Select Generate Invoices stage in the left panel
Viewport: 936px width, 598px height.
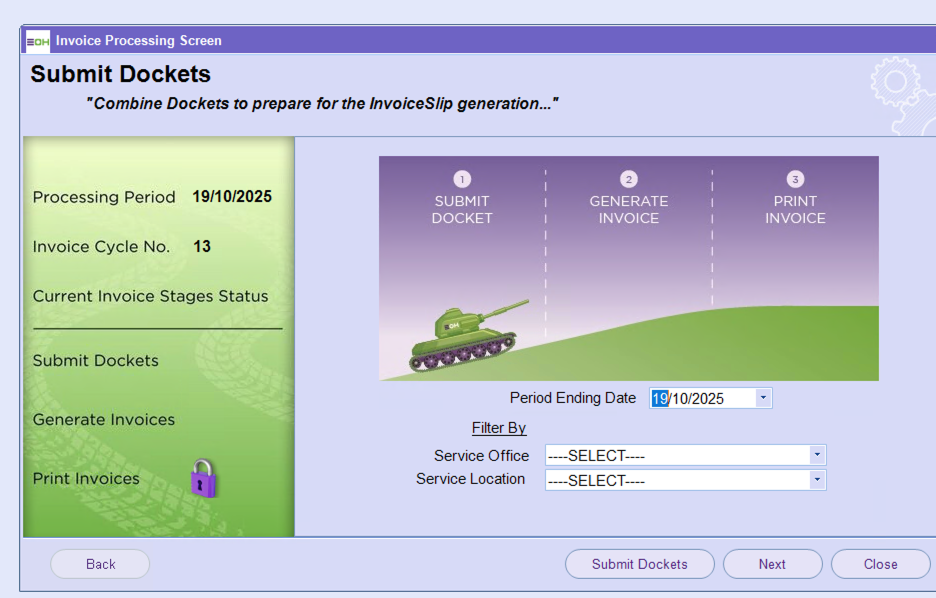click(104, 420)
